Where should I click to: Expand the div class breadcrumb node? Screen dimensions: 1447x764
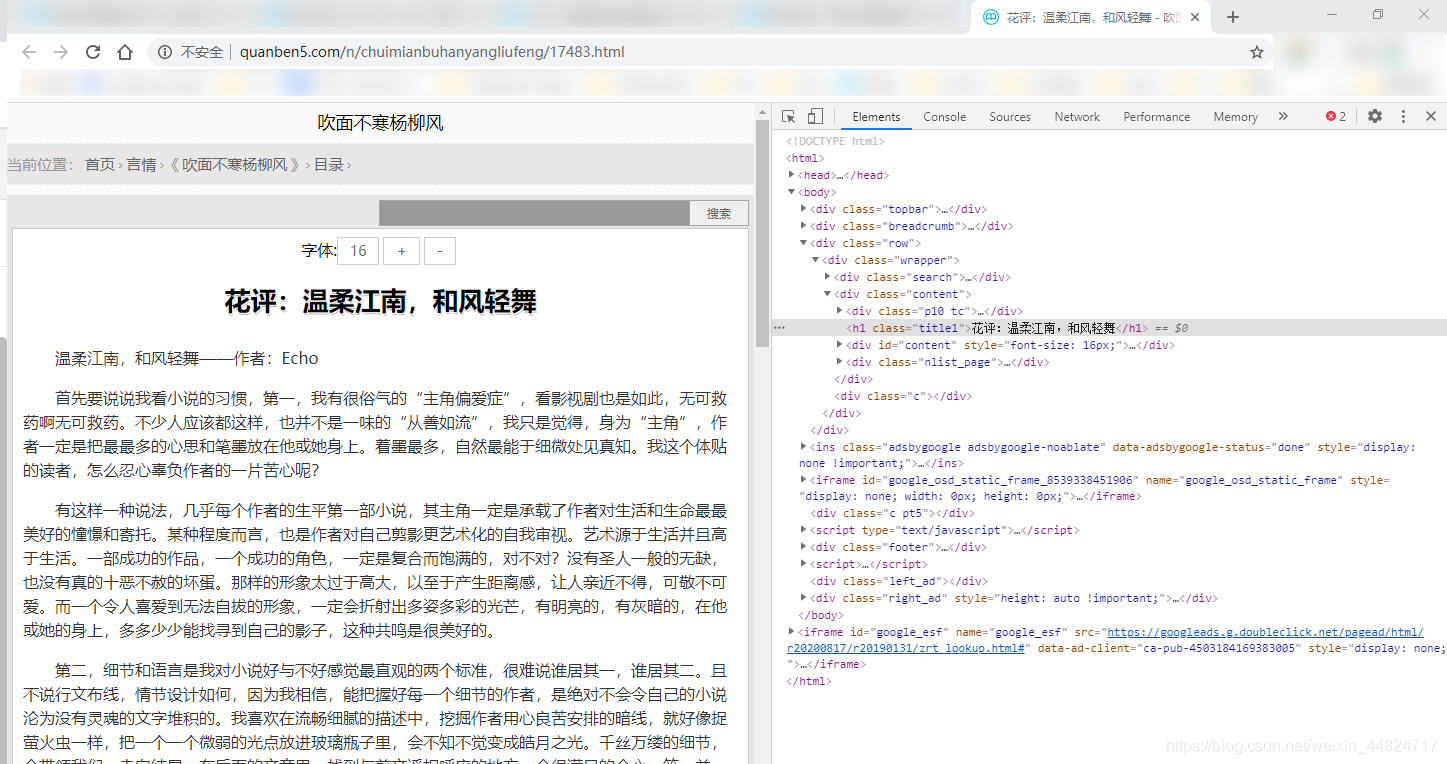pos(804,226)
